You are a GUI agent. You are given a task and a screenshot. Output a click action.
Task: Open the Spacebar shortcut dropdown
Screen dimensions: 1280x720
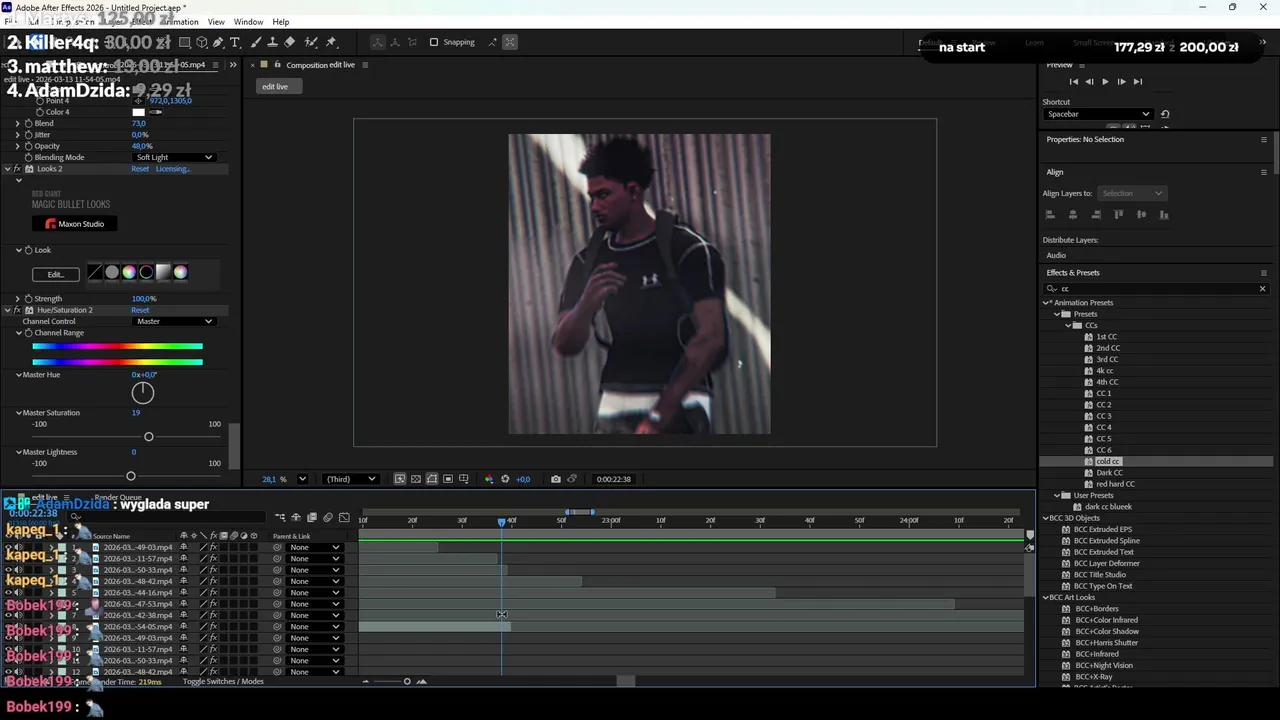pos(1098,114)
